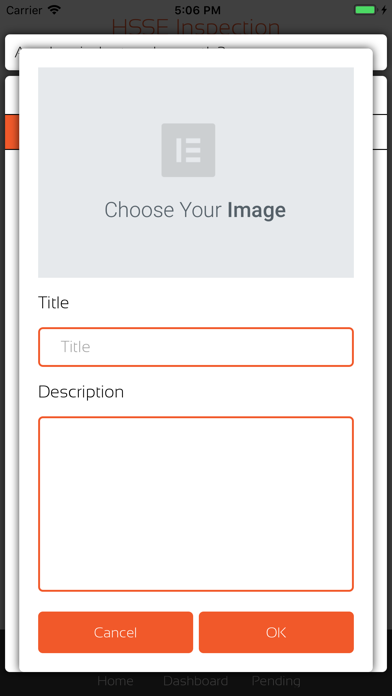Click the charging bolt icon
This screenshot has height=696, width=392.
click(384, 10)
